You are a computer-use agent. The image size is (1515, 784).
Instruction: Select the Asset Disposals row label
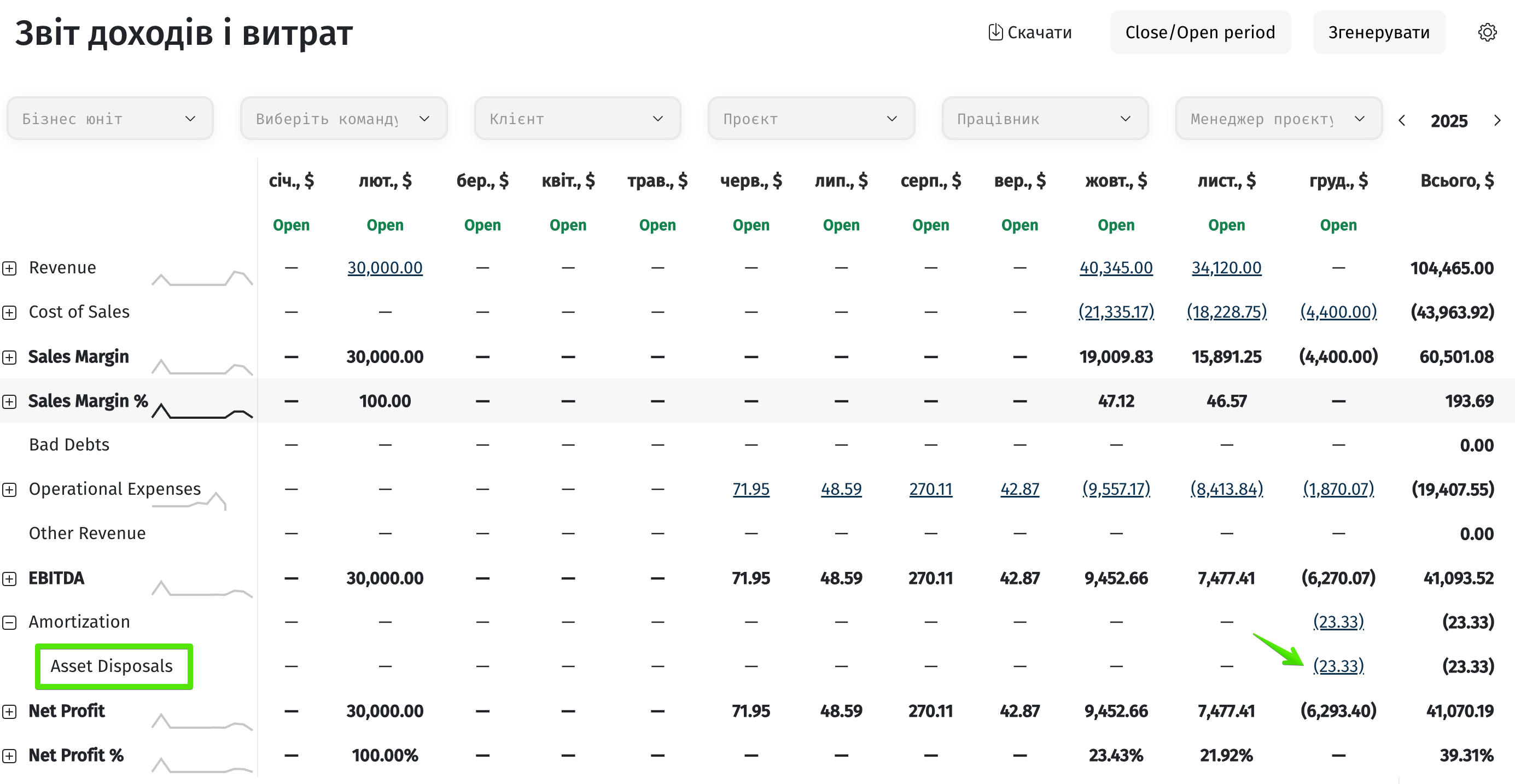coord(112,666)
